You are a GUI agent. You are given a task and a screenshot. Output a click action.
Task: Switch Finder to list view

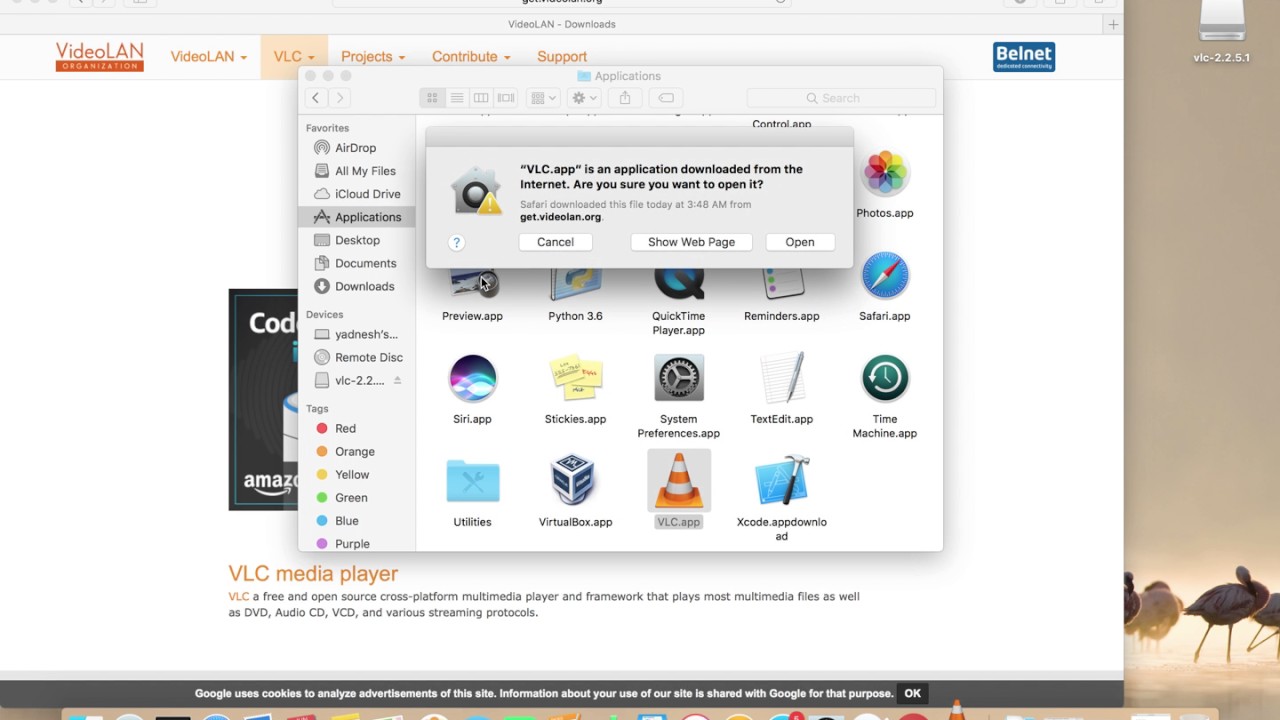coord(456,98)
